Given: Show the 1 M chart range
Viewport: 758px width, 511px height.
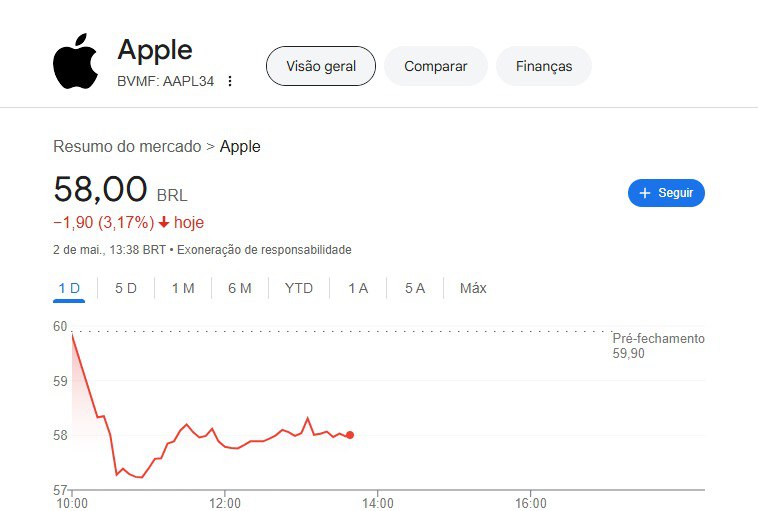Looking at the screenshot, I should pos(183,289).
